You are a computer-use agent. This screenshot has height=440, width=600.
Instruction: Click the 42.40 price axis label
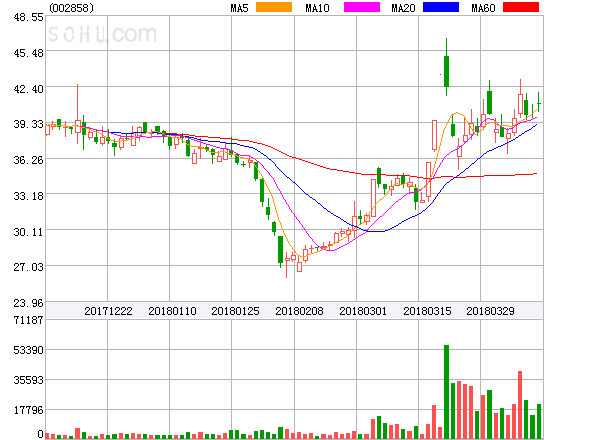pyautogui.click(x=28, y=89)
